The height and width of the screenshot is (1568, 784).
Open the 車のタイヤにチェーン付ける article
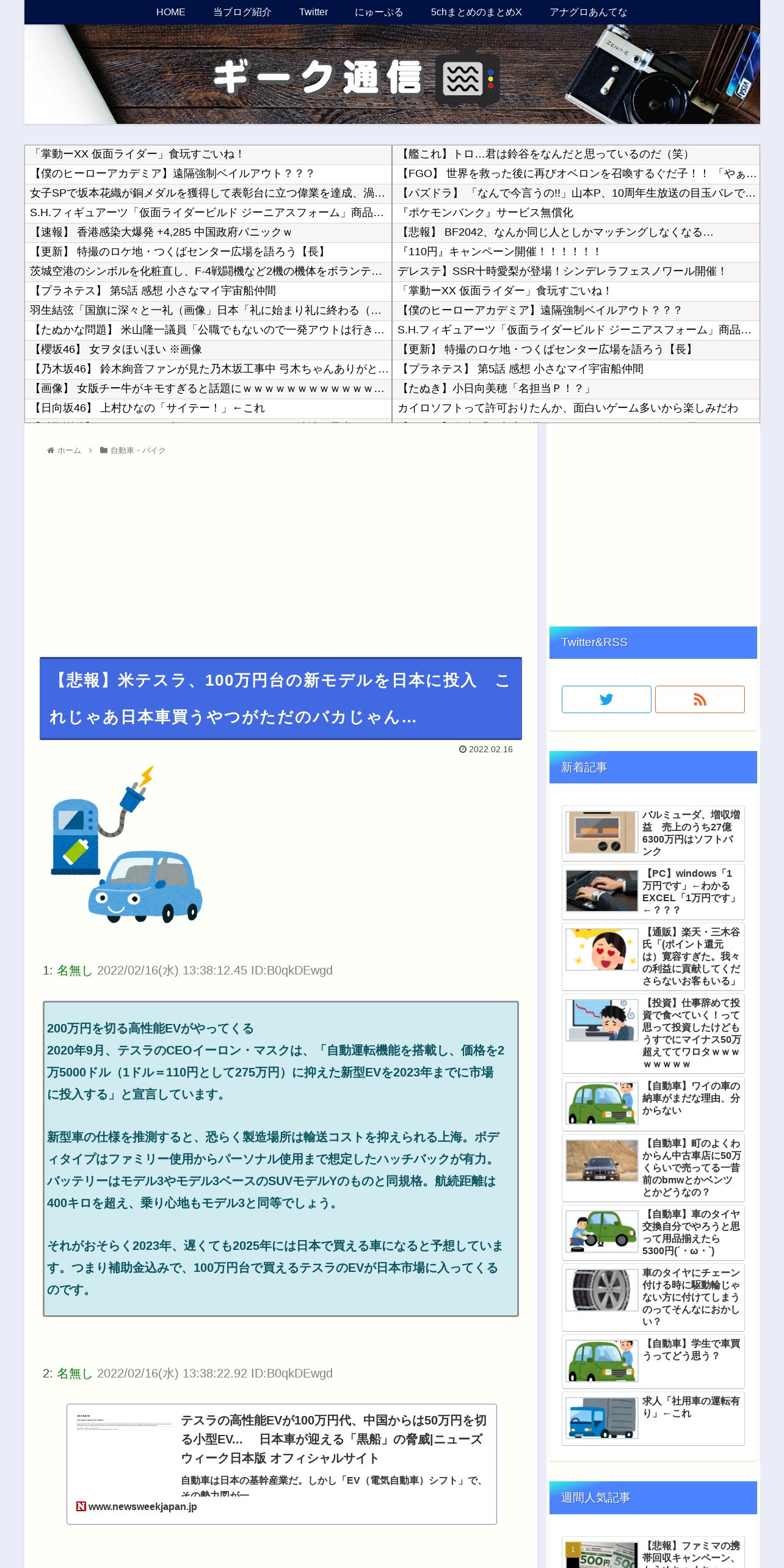(653, 1297)
